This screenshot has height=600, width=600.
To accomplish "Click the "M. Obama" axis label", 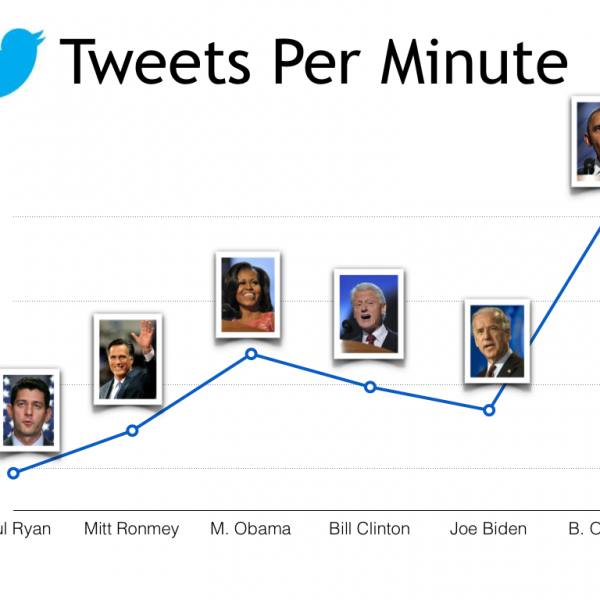I will click(x=251, y=529).
